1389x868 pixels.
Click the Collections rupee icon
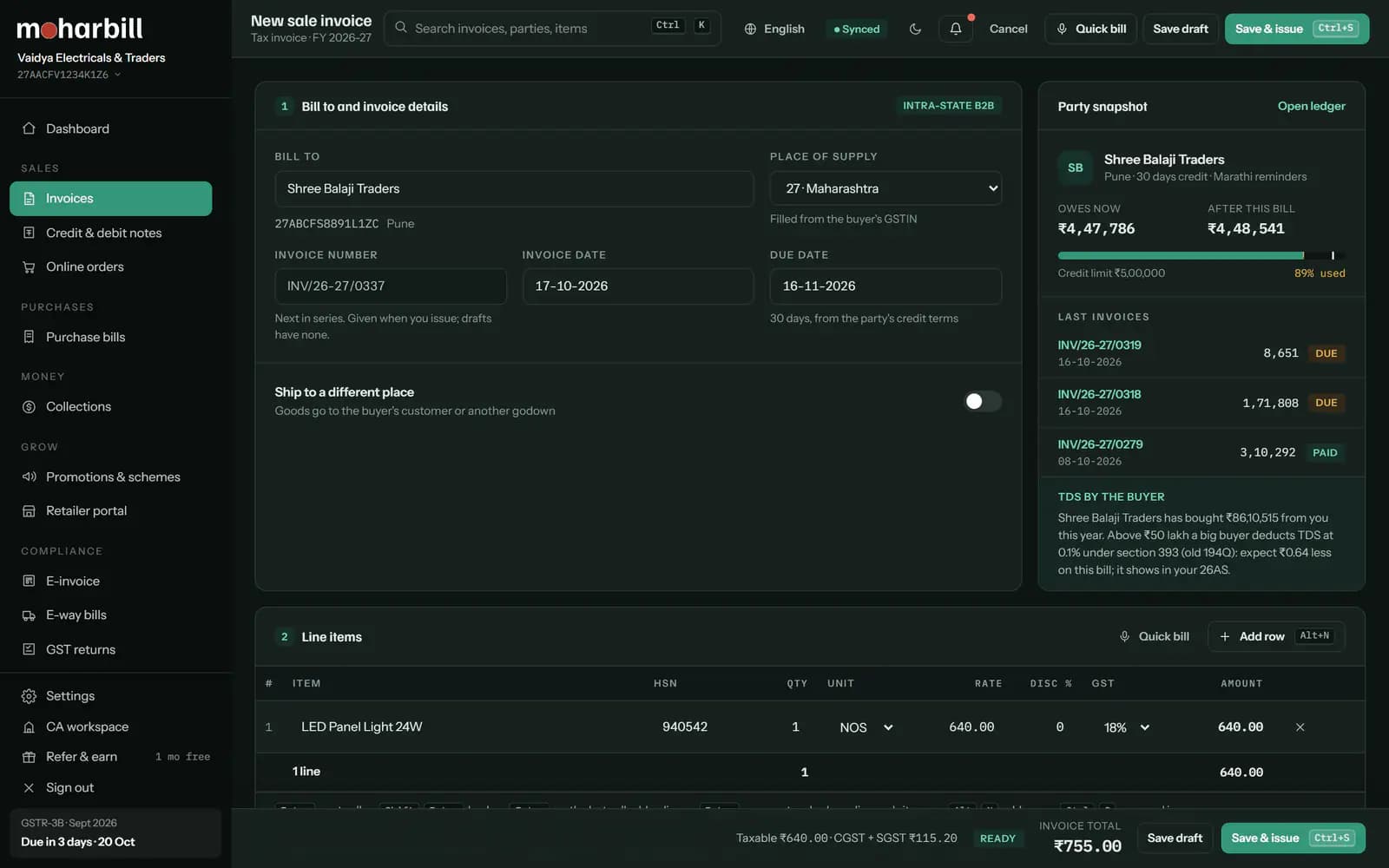point(29,407)
